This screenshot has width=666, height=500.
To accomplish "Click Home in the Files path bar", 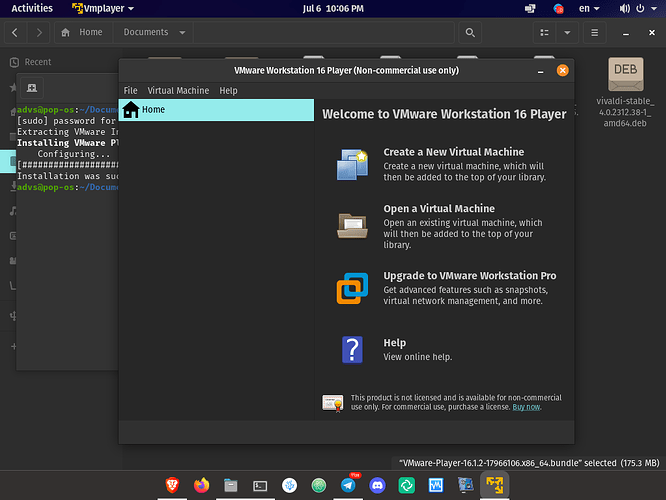I will (x=83, y=32).
